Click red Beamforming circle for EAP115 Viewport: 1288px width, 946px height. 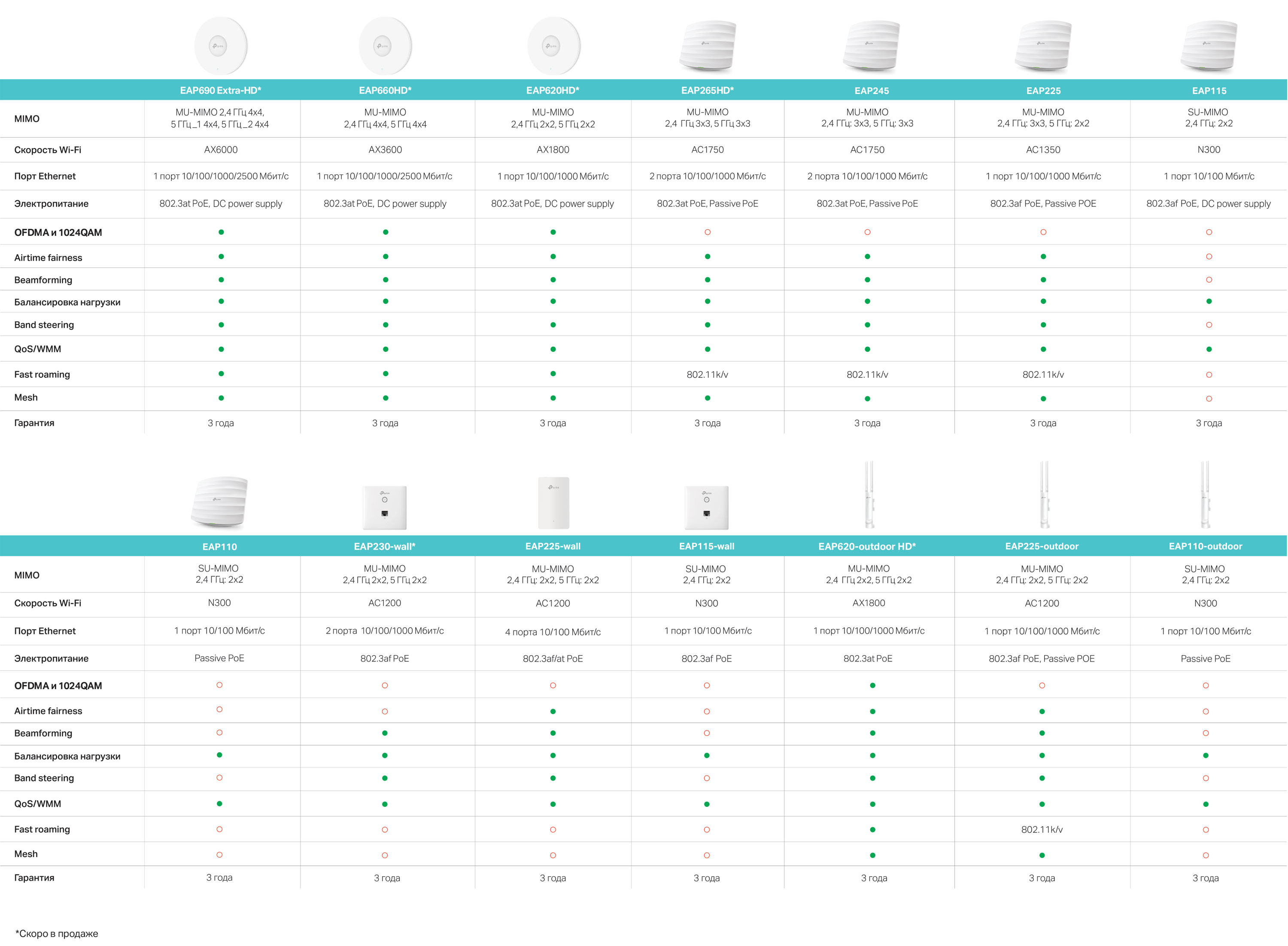pyautogui.click(x=1209, y=280)
